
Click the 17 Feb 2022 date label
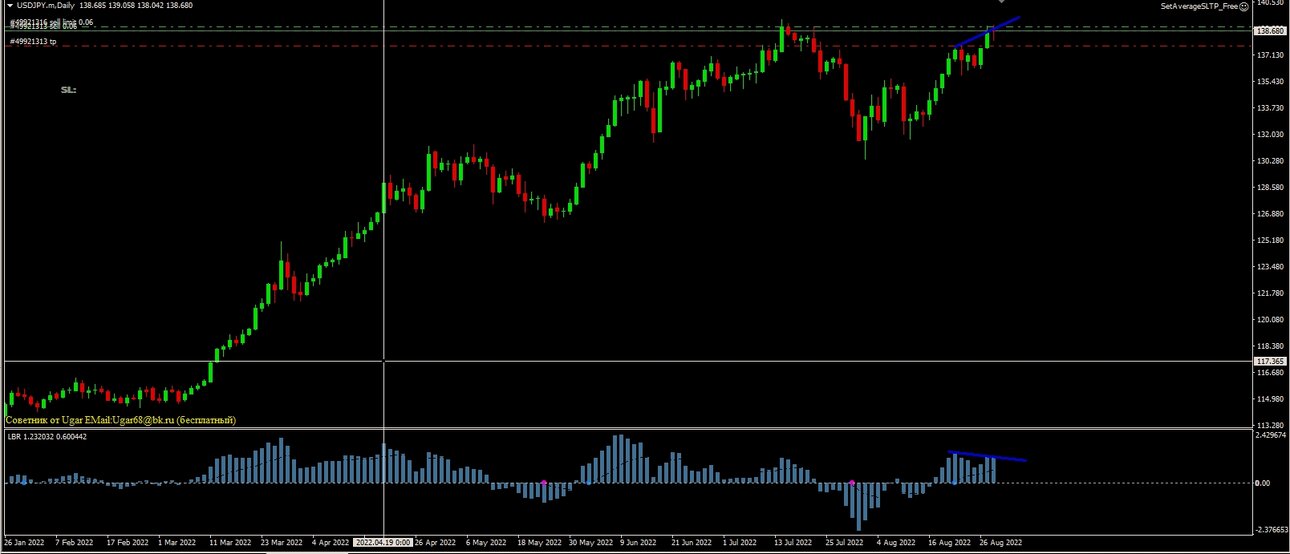point(127,543)
